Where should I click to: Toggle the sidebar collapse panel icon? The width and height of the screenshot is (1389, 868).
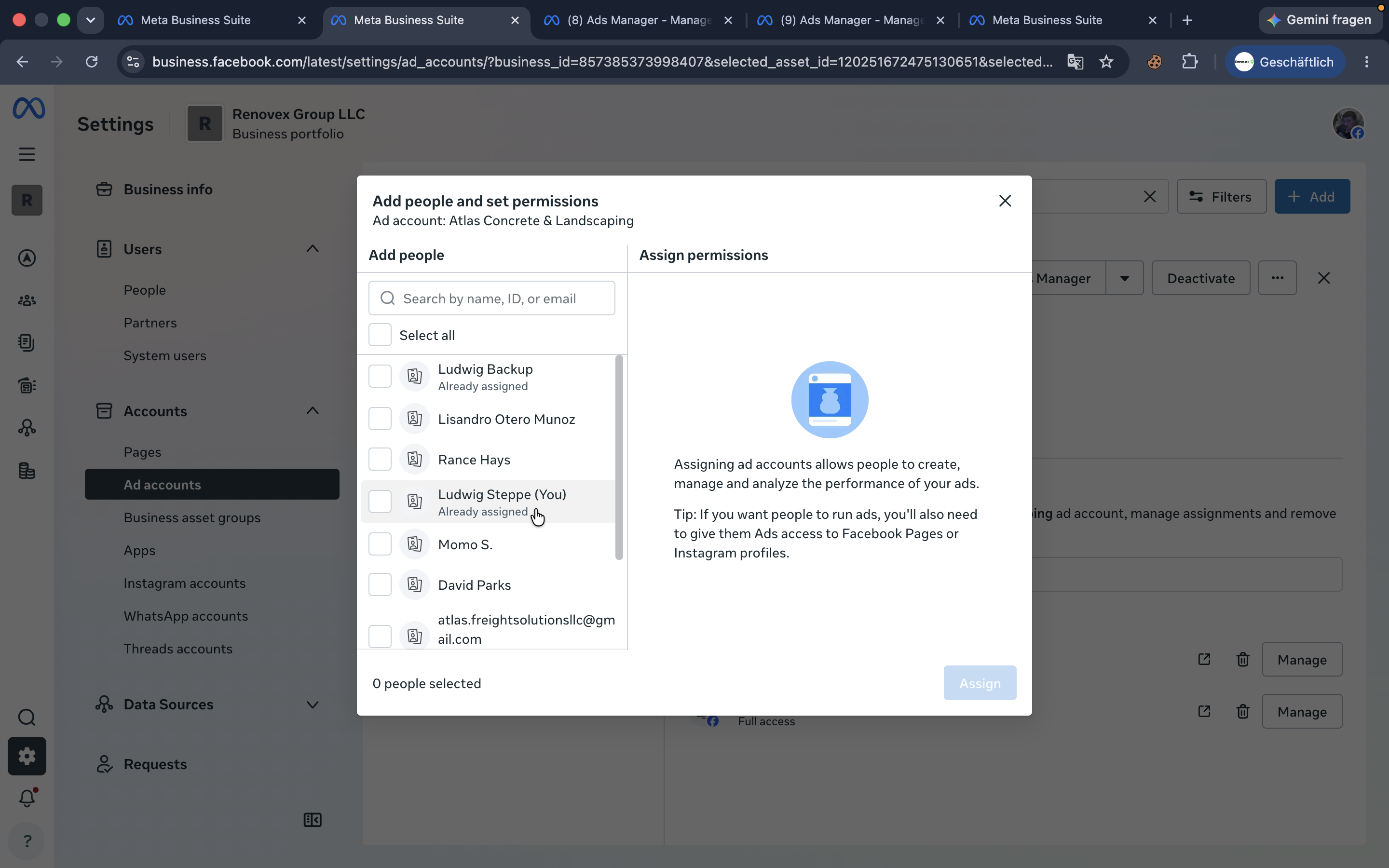[312, 820]
